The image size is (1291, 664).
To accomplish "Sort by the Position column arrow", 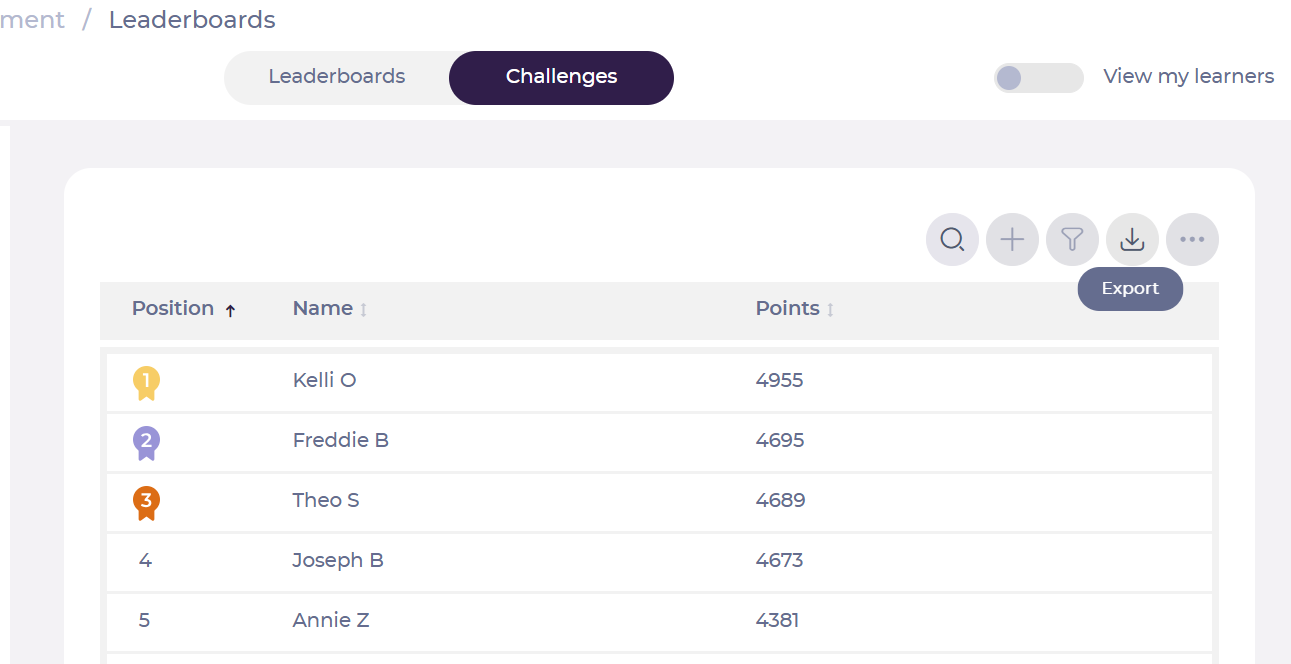I will click(x=230, y=311).
